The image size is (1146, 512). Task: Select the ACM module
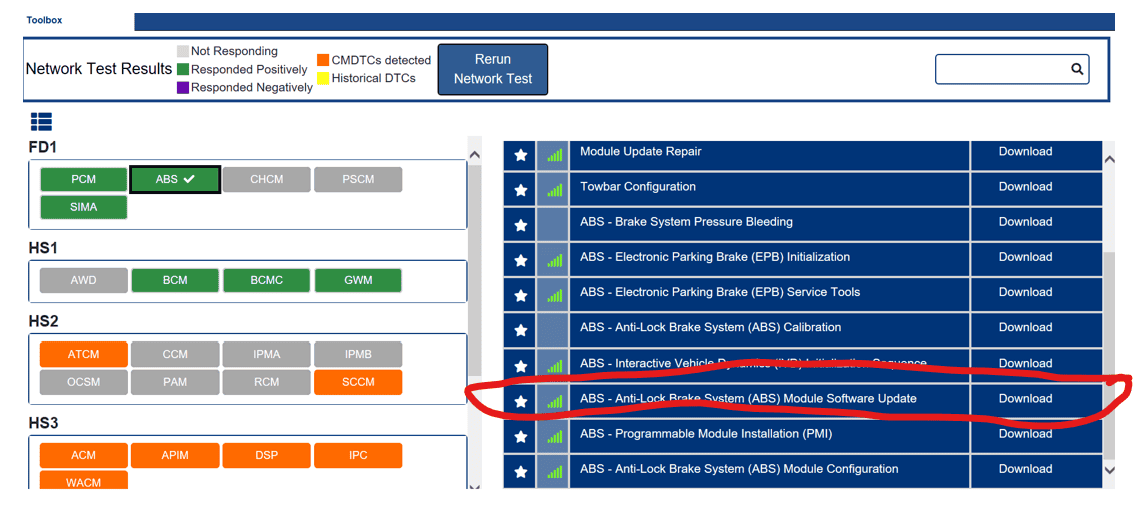[83, 455]
